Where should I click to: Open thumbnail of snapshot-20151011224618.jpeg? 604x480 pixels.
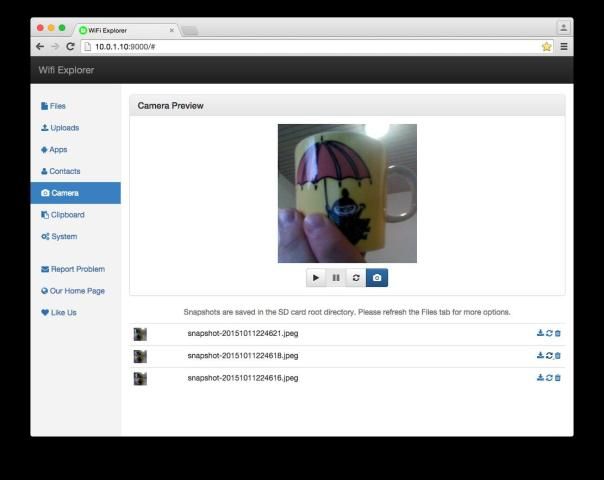coord(140,356)
